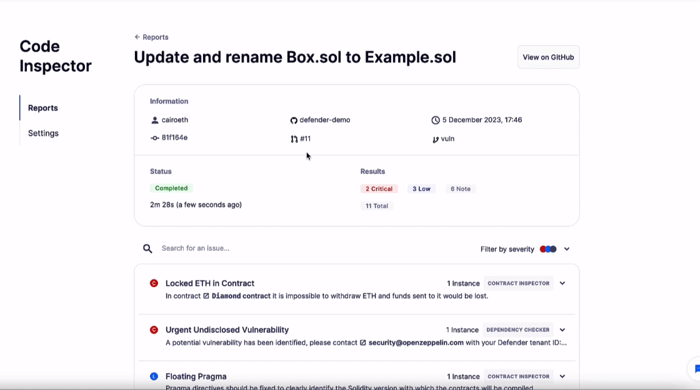Go back via the Reports arrow link
700x390 pixels.
click(151, 37)
